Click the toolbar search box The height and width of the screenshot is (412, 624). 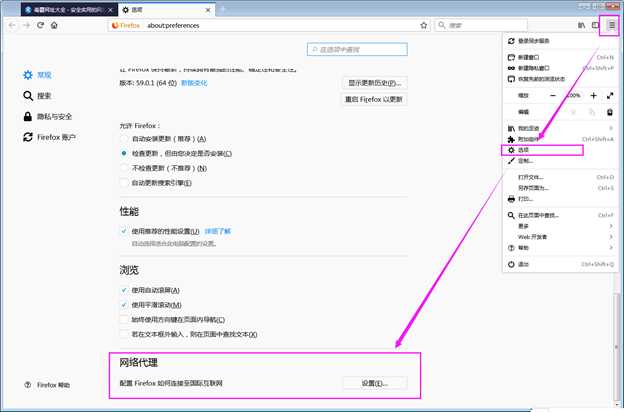coord(481,25)
